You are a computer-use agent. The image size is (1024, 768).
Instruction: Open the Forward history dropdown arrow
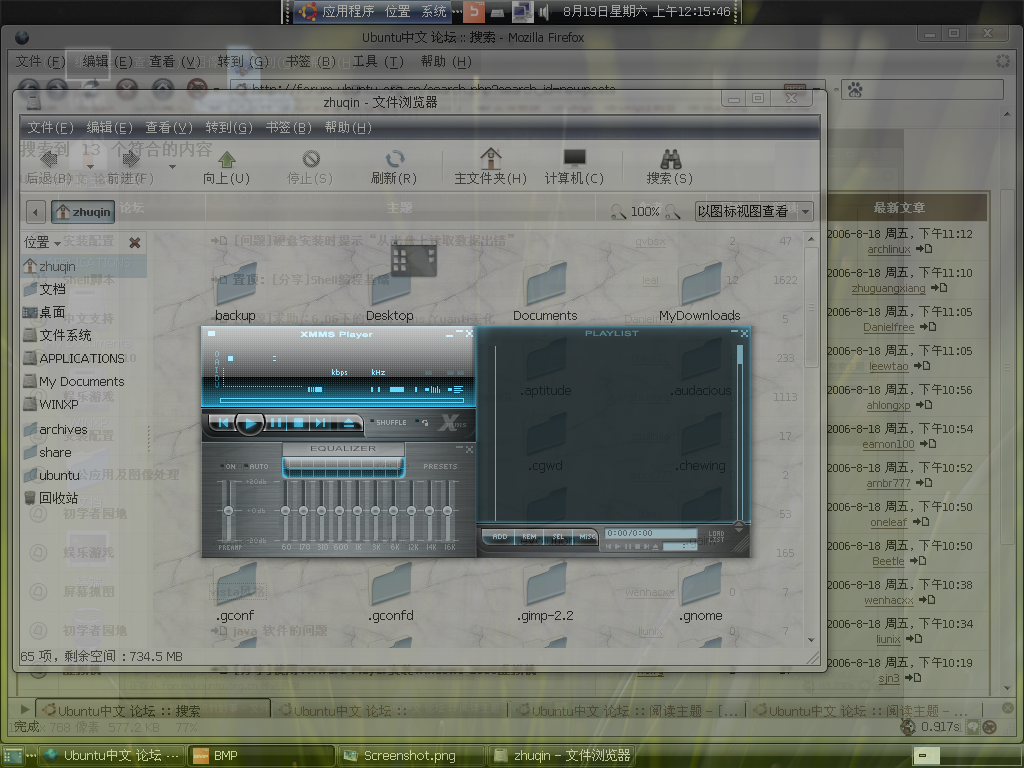[172, 167]
